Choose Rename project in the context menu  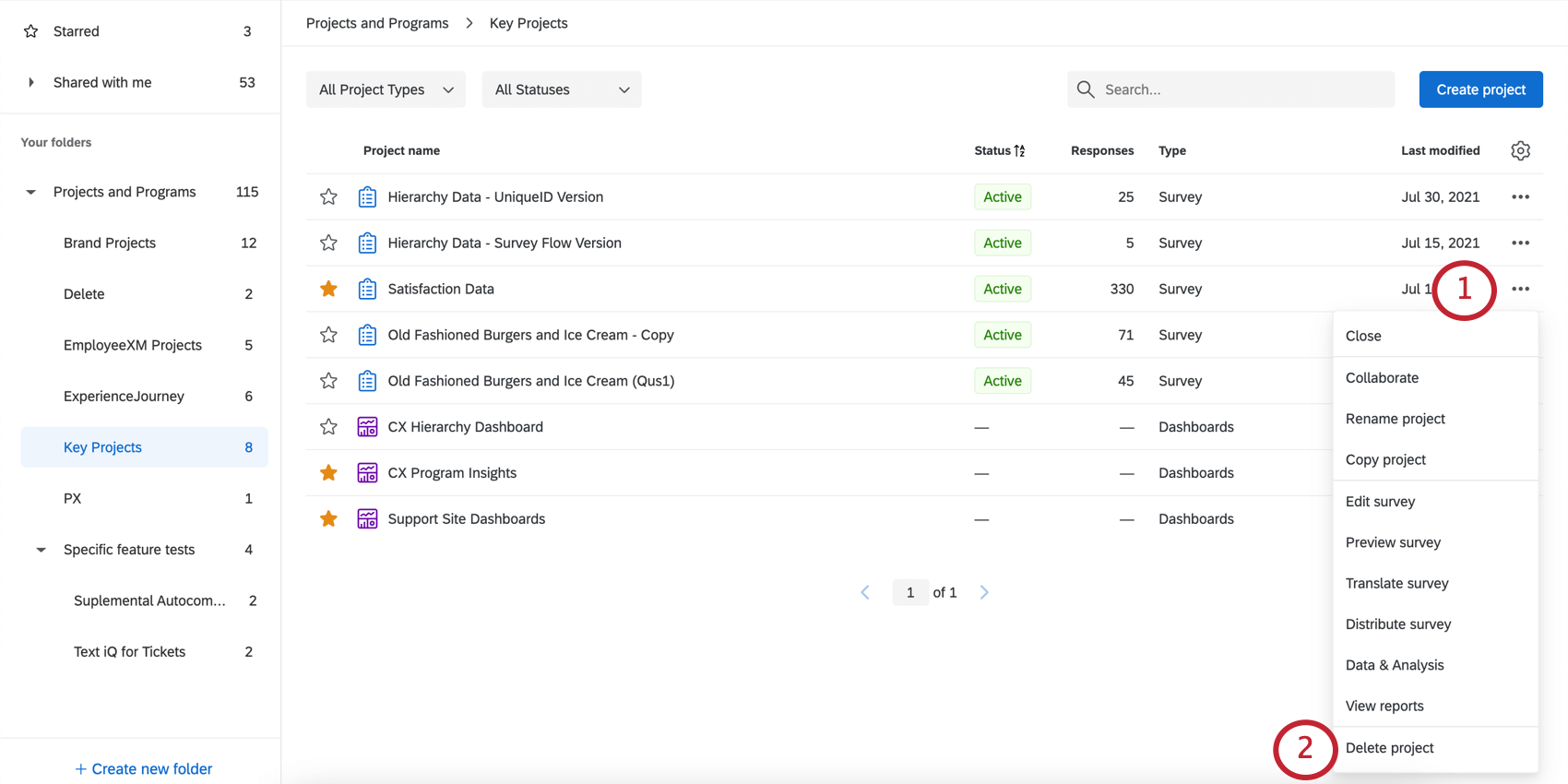1395,419
